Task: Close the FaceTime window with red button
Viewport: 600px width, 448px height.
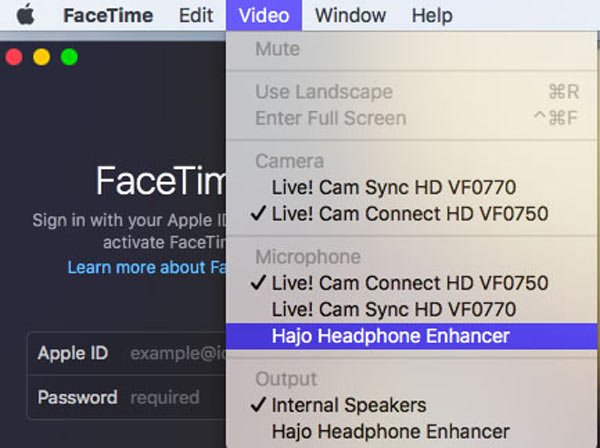Action: tap(14, 57)
